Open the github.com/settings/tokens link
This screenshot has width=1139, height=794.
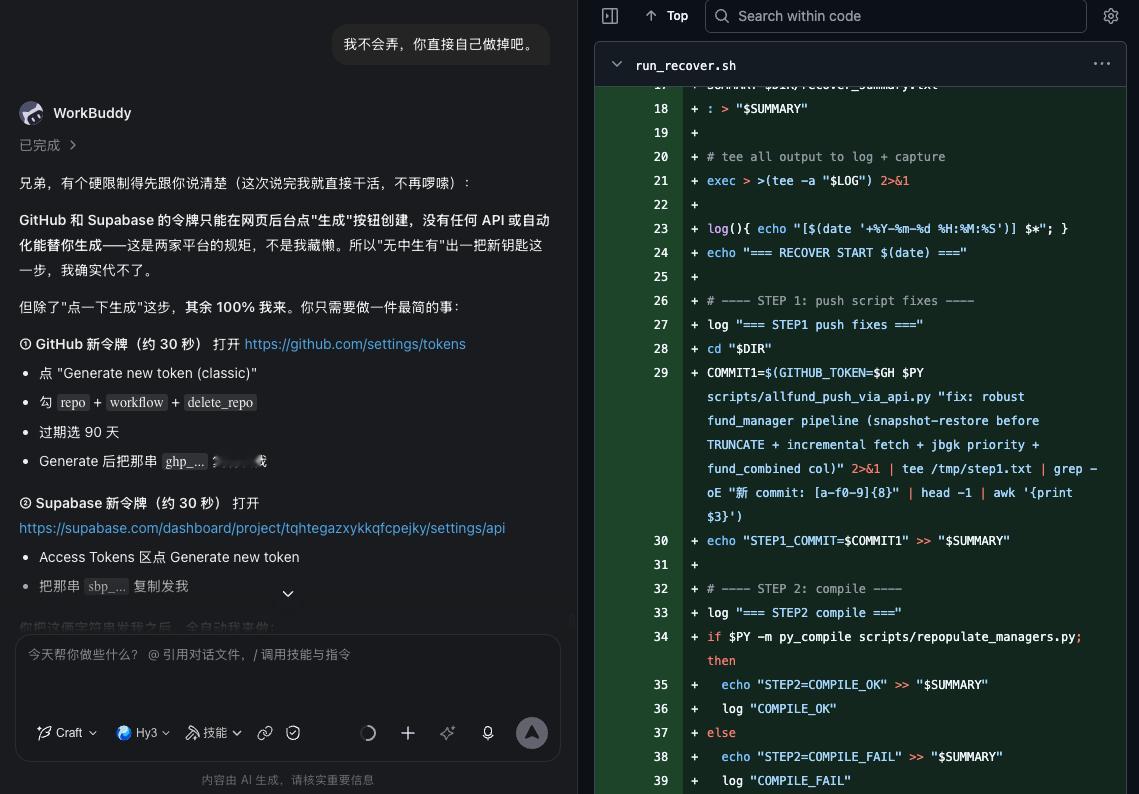(354, 344)
